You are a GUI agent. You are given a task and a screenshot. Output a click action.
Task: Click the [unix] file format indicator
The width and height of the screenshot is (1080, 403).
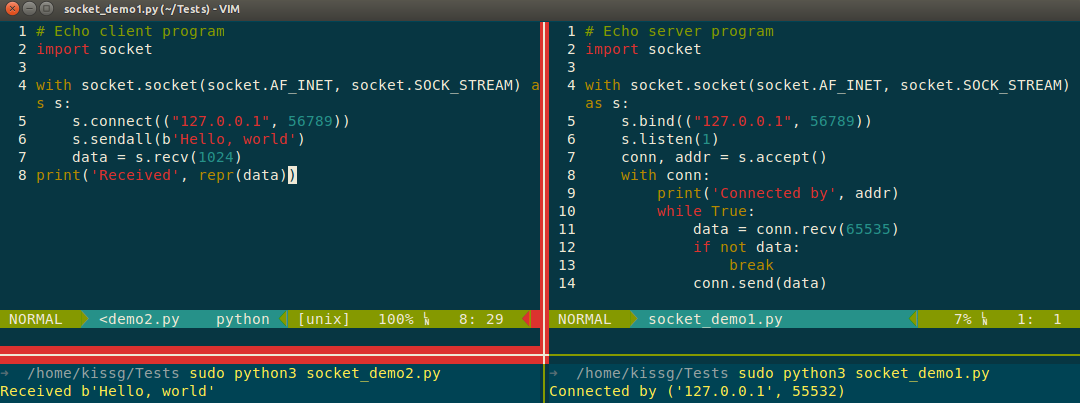(x=324, y=319)
